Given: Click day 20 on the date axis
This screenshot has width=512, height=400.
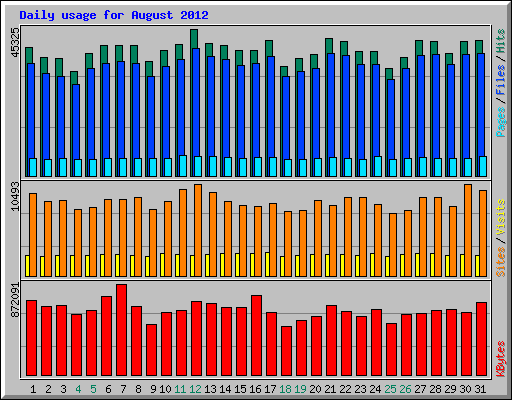Looking at the screenshot, I should point(315,389).
